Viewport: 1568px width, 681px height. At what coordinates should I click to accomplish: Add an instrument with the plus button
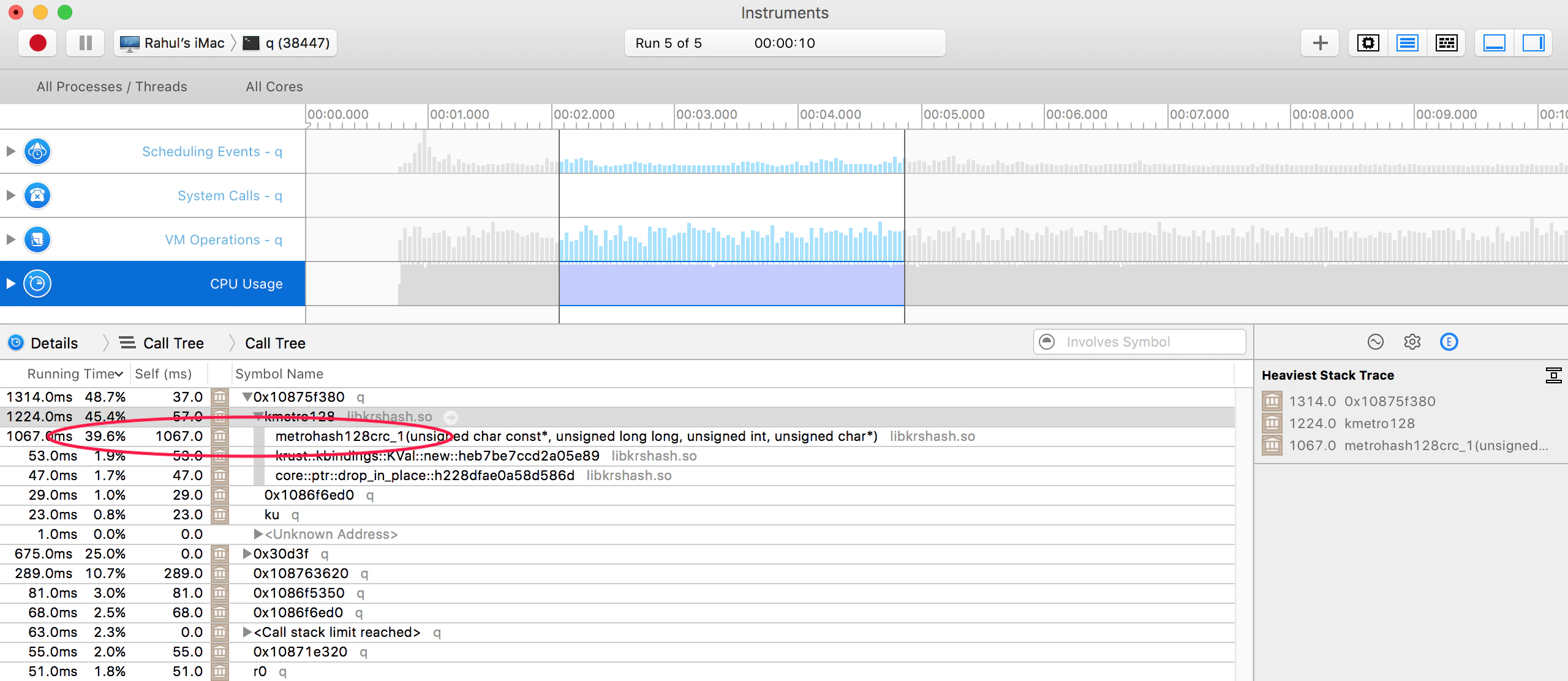click(1321, 43)
